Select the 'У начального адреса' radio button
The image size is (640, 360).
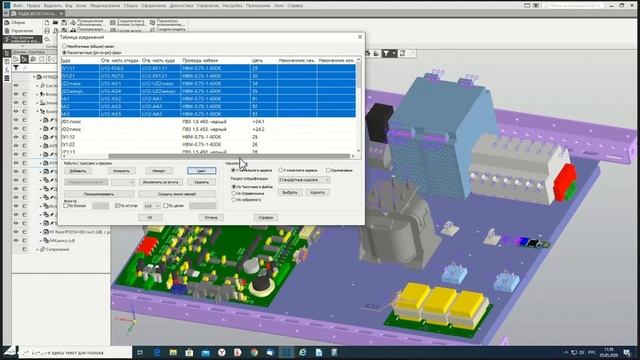coord(233,170)
